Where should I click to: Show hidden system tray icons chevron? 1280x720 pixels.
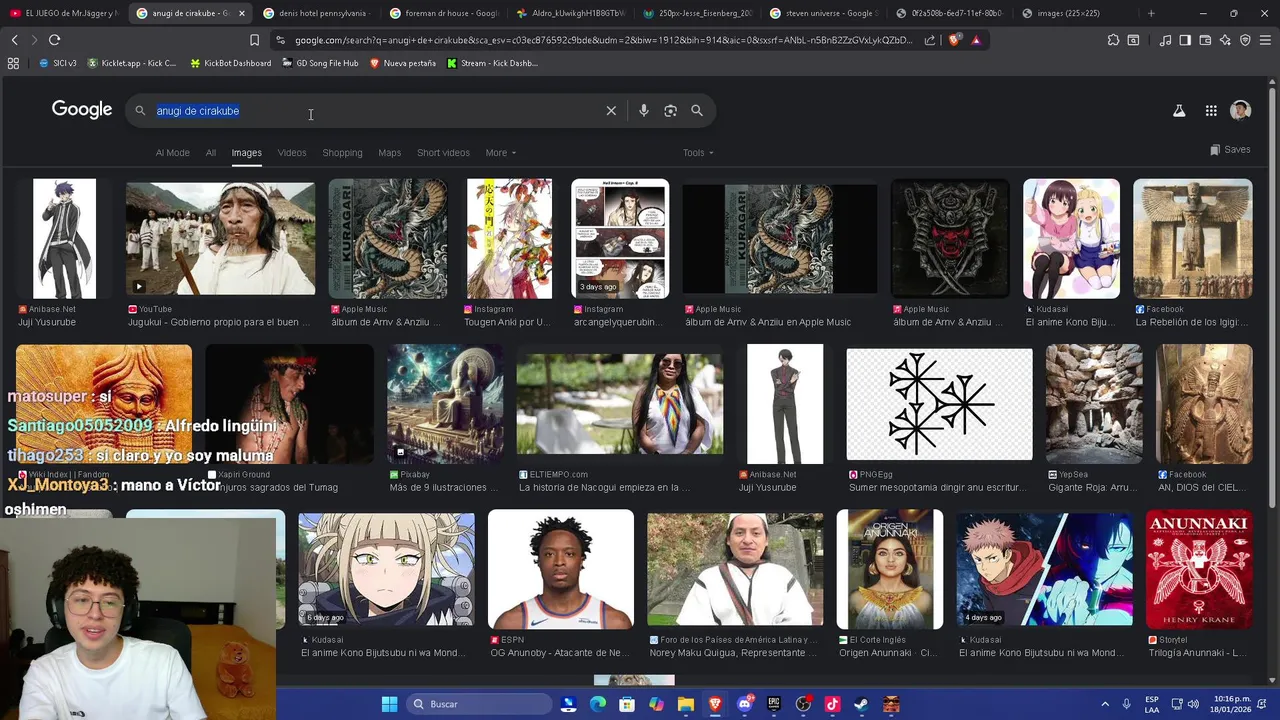coord(1105,704)
